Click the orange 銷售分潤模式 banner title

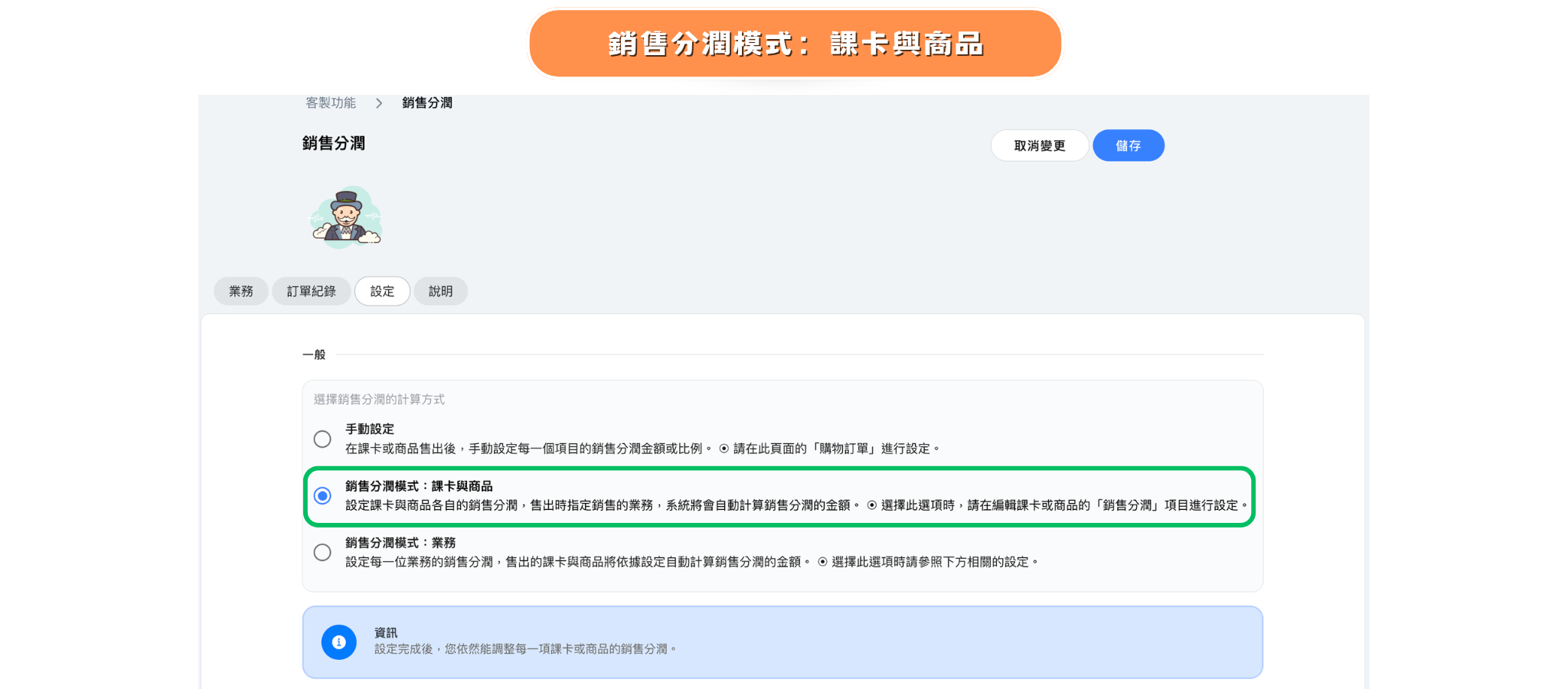point(795,44)
